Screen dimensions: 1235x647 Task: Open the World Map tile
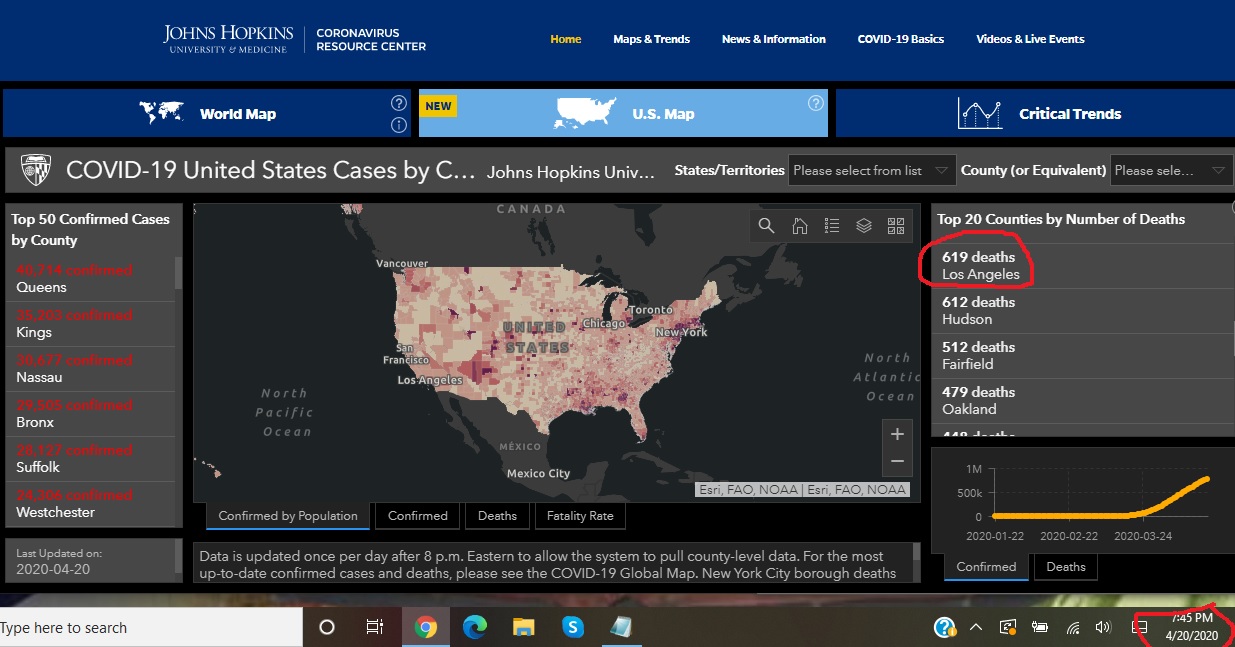[x=207, y=113]
